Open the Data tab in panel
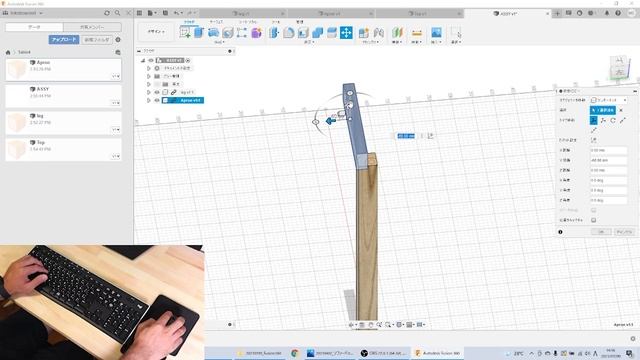The image size is (640, 360). coord(34,27)
